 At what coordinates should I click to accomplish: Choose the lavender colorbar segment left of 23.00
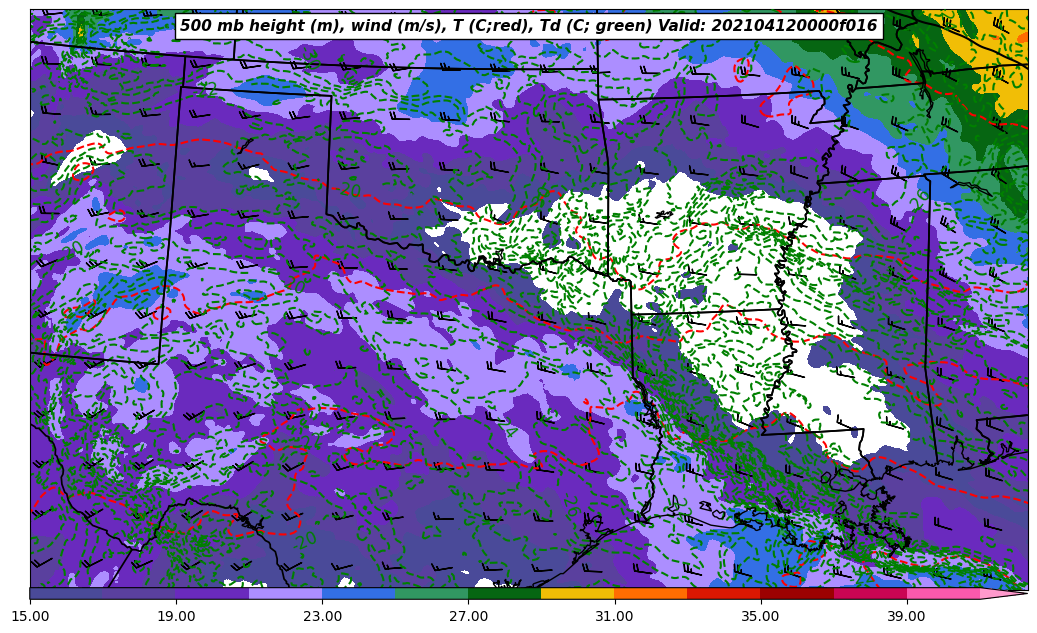[x=285, y=593]
